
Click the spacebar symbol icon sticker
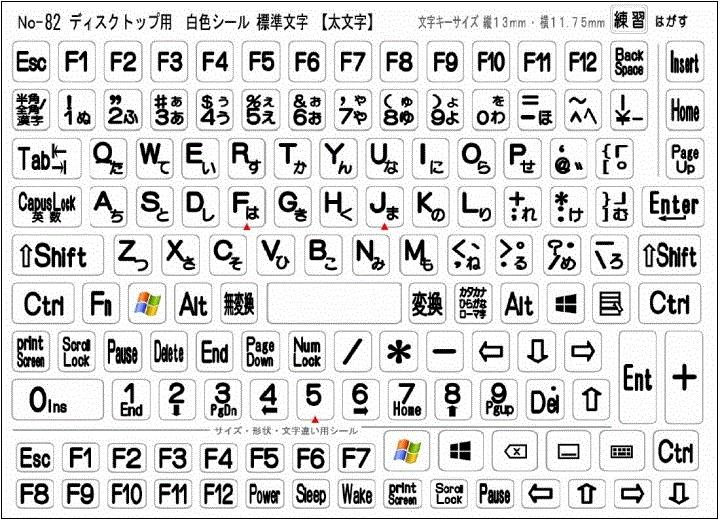568,452
